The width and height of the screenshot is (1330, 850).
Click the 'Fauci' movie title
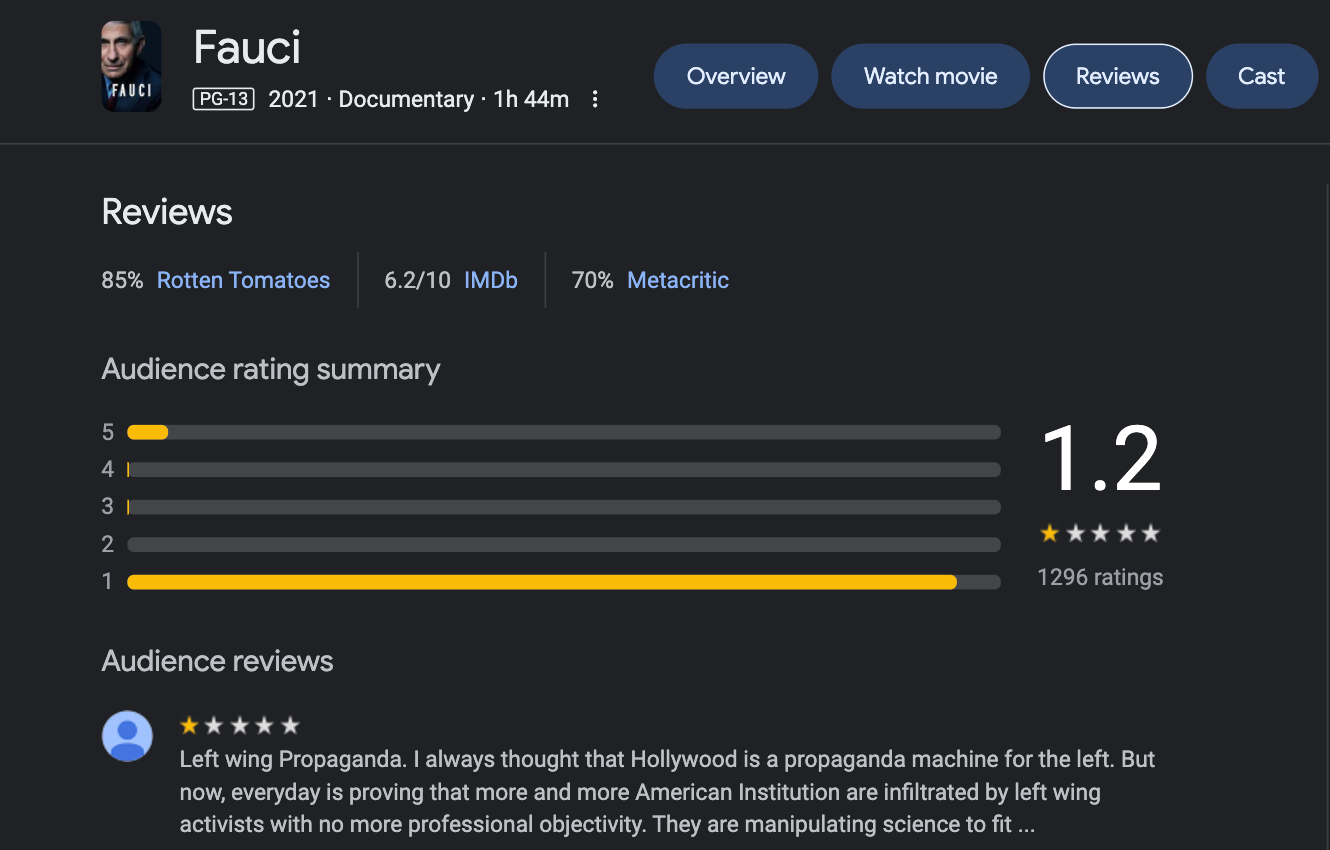(x=247, y=47)
